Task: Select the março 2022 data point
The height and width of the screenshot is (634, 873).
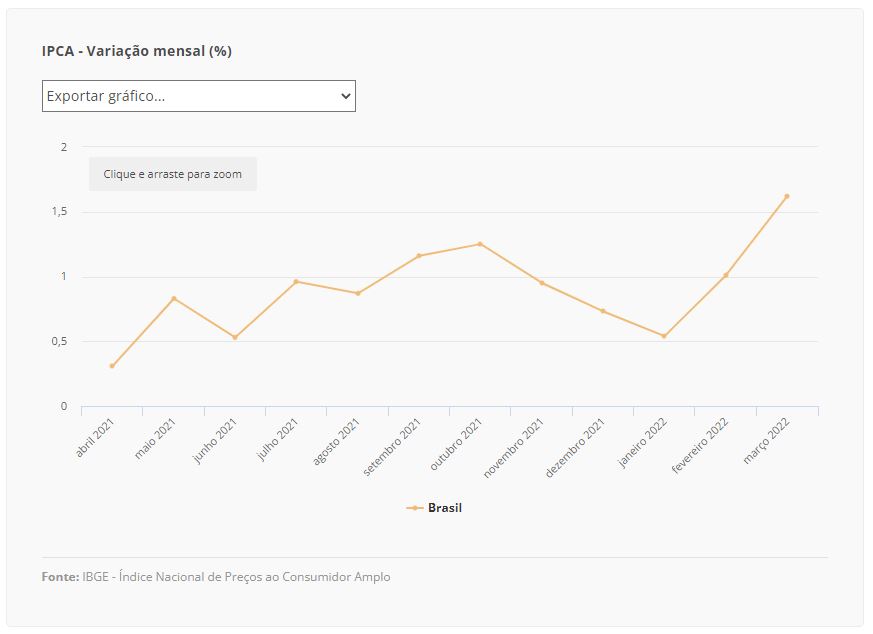Action: point(787,196)
